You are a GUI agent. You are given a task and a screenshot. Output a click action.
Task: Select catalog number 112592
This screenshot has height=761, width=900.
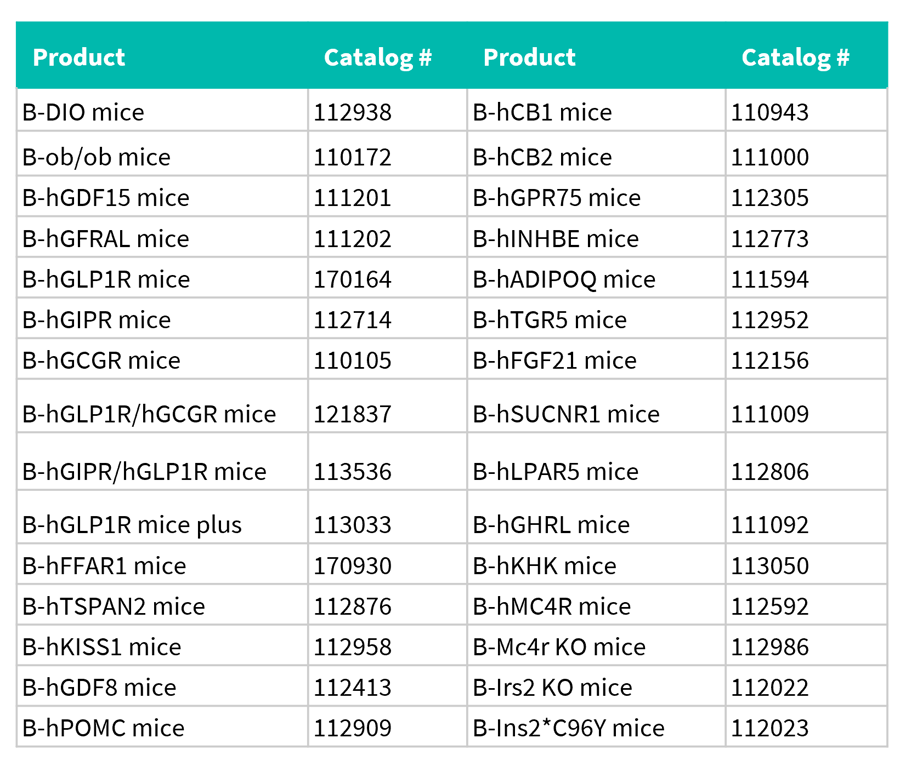770,607
